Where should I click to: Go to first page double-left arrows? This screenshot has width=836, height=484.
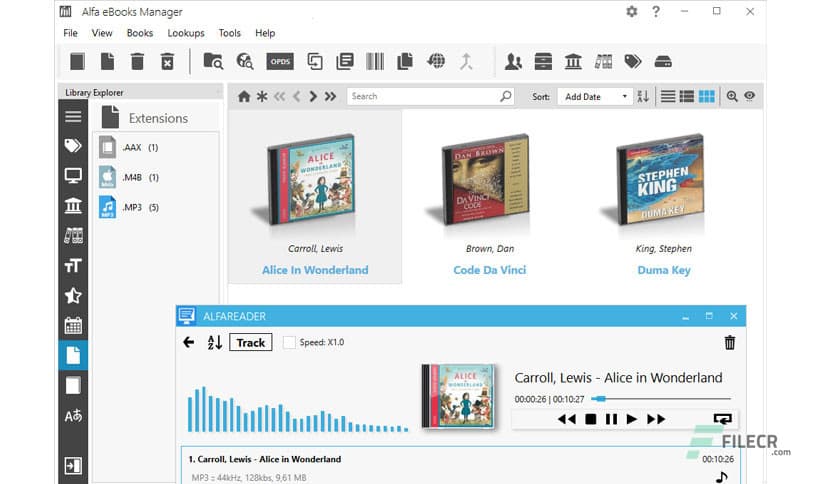279,96
